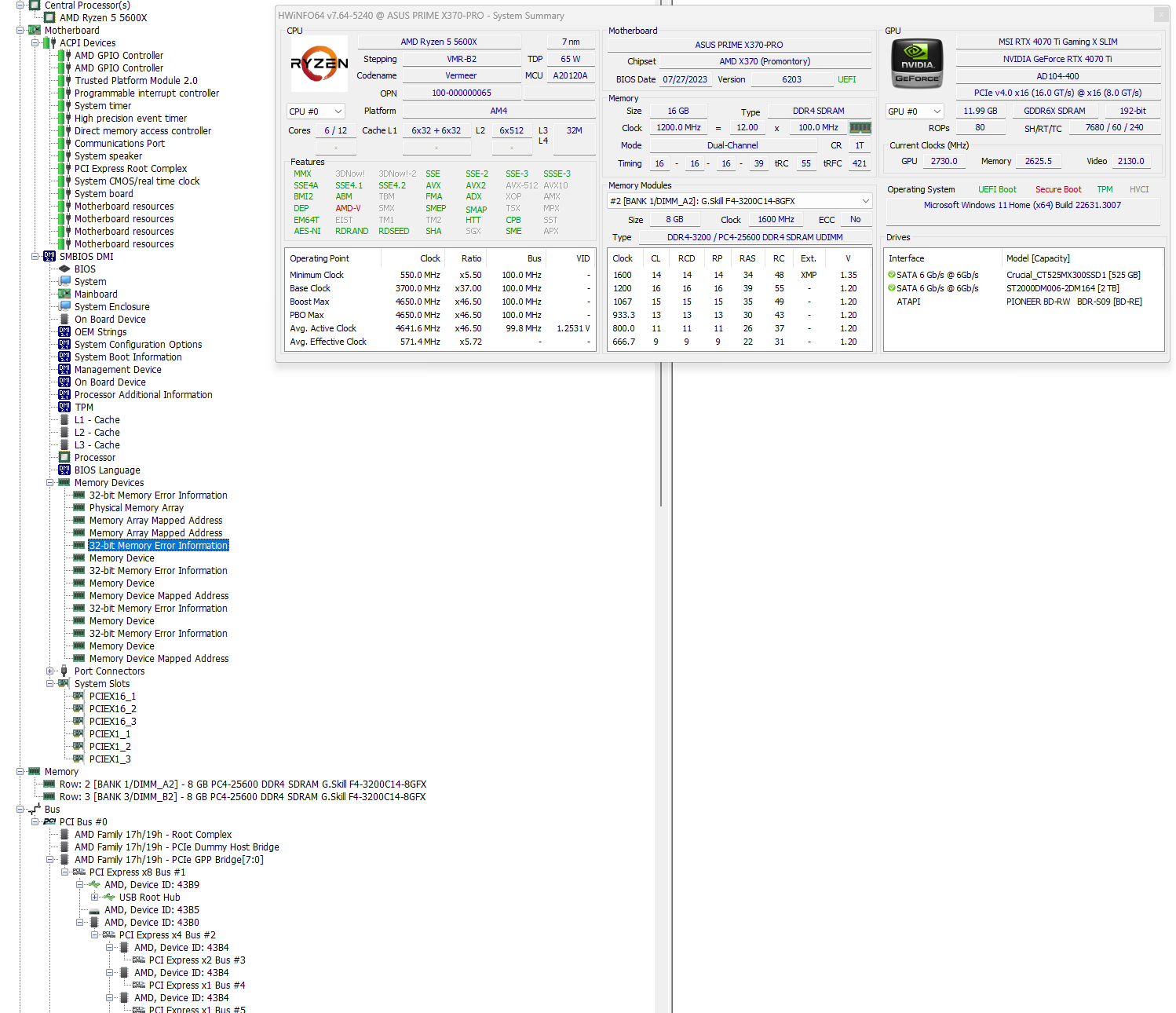Select the highlighted 32-bit Memory Error Information row

point(159,545)
